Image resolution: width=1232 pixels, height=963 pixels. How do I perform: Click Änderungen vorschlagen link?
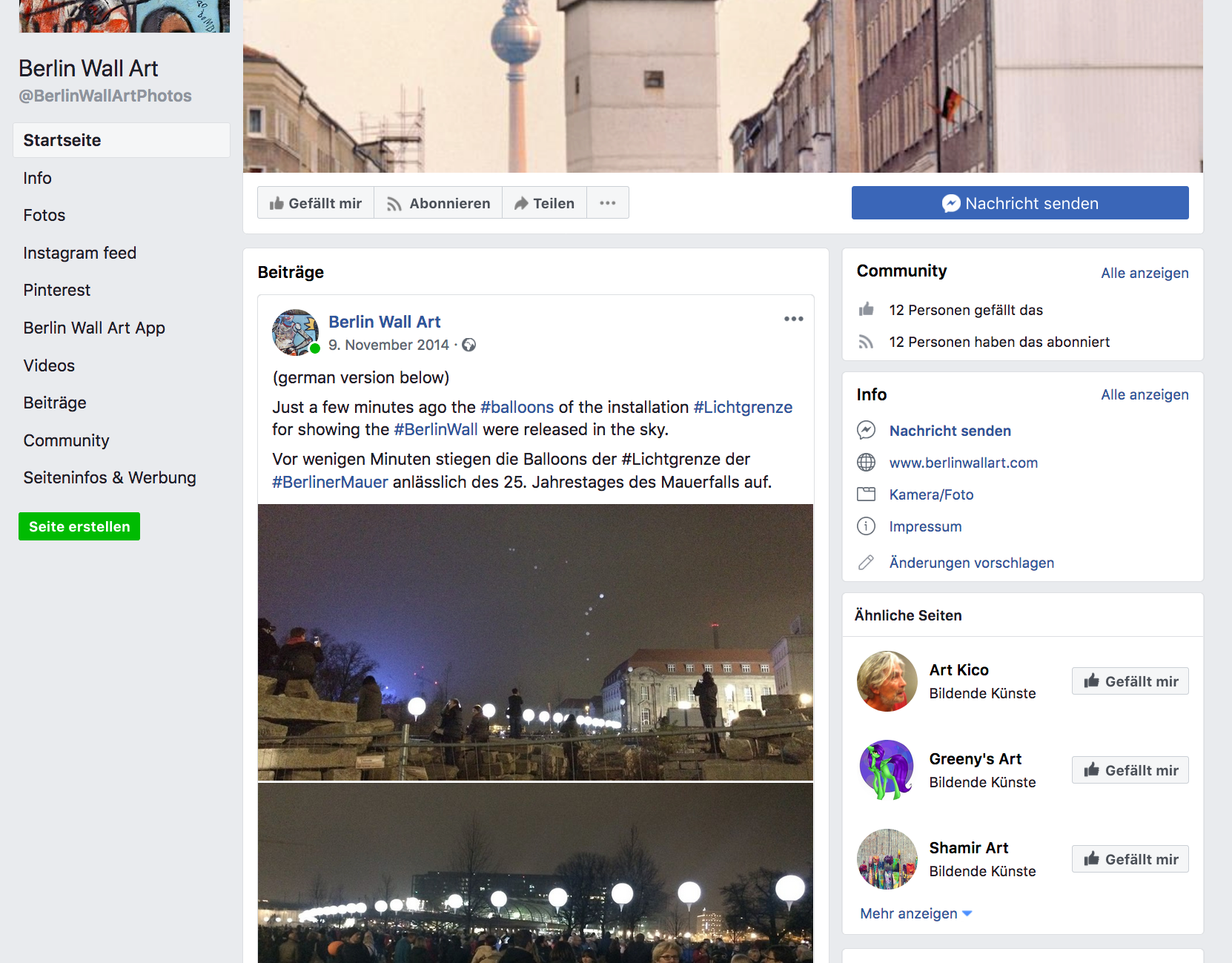point(972,563)
